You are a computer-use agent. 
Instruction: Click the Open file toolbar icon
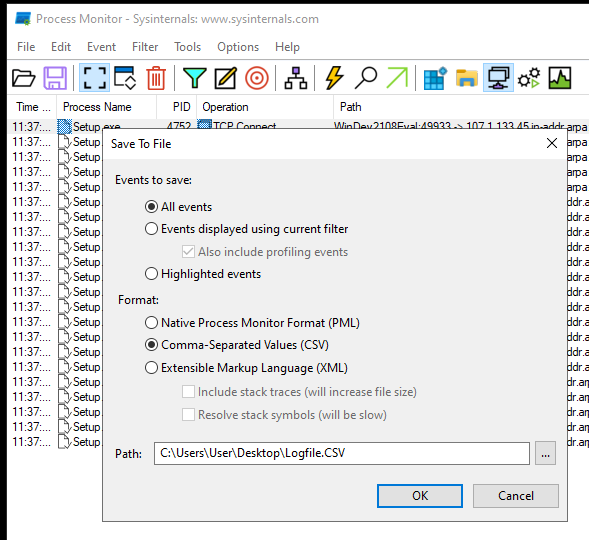[24, 78]
